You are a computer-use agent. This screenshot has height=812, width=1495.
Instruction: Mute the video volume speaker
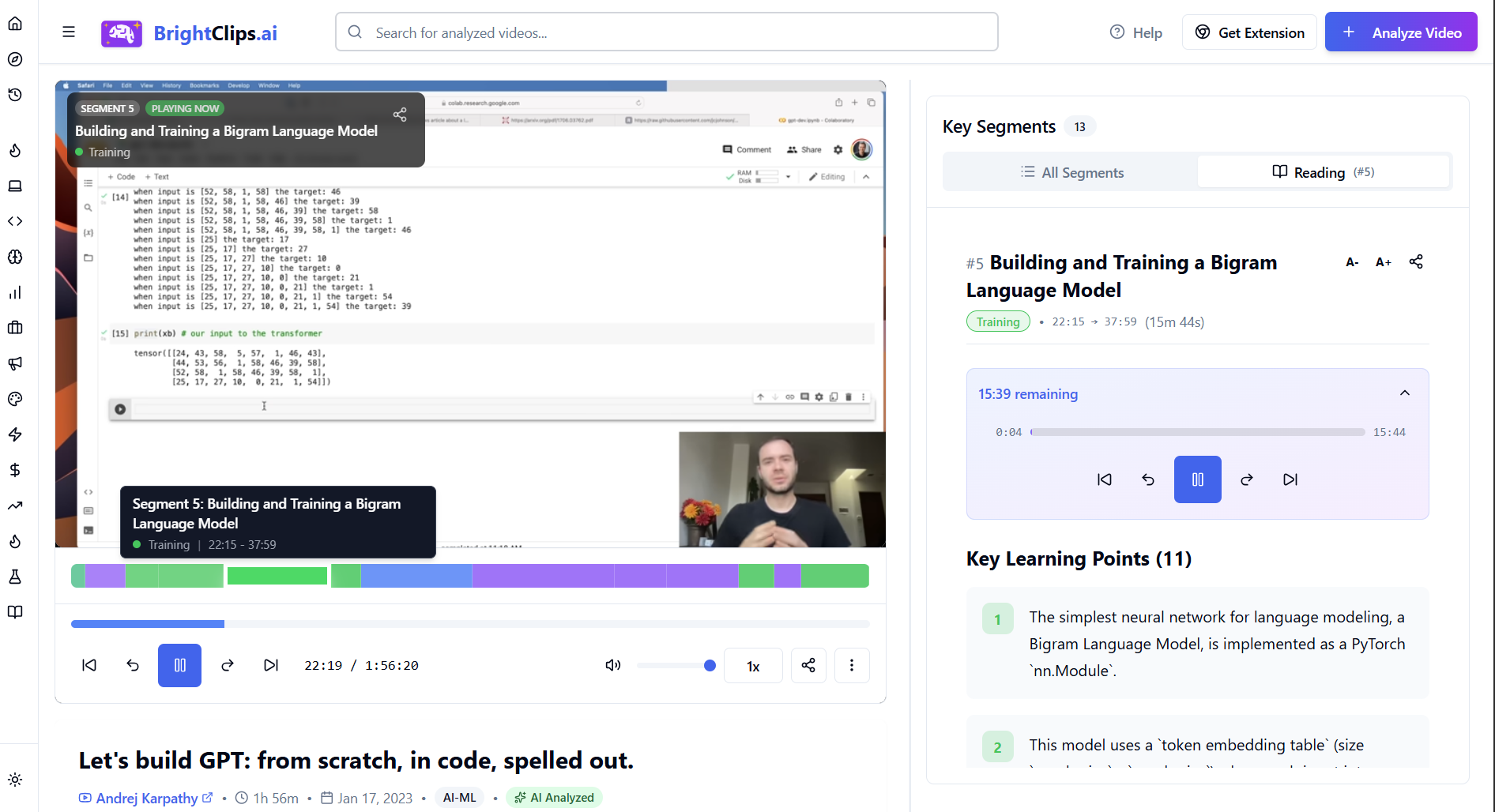(613, 665)
